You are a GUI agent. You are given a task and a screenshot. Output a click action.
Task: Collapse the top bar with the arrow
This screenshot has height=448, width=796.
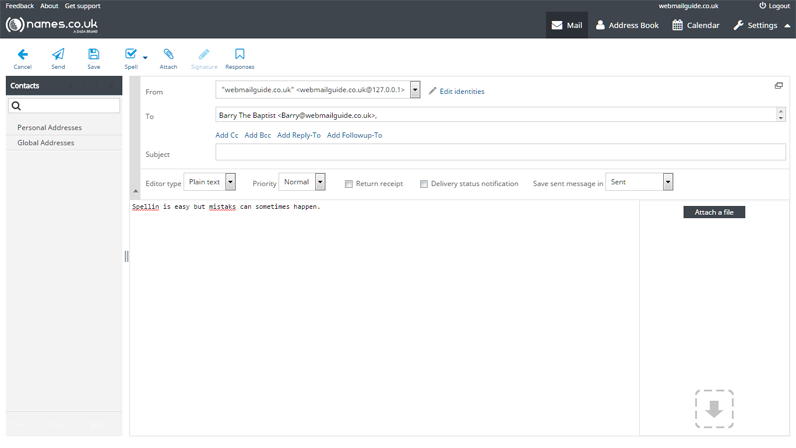click(x=787, y=25)
